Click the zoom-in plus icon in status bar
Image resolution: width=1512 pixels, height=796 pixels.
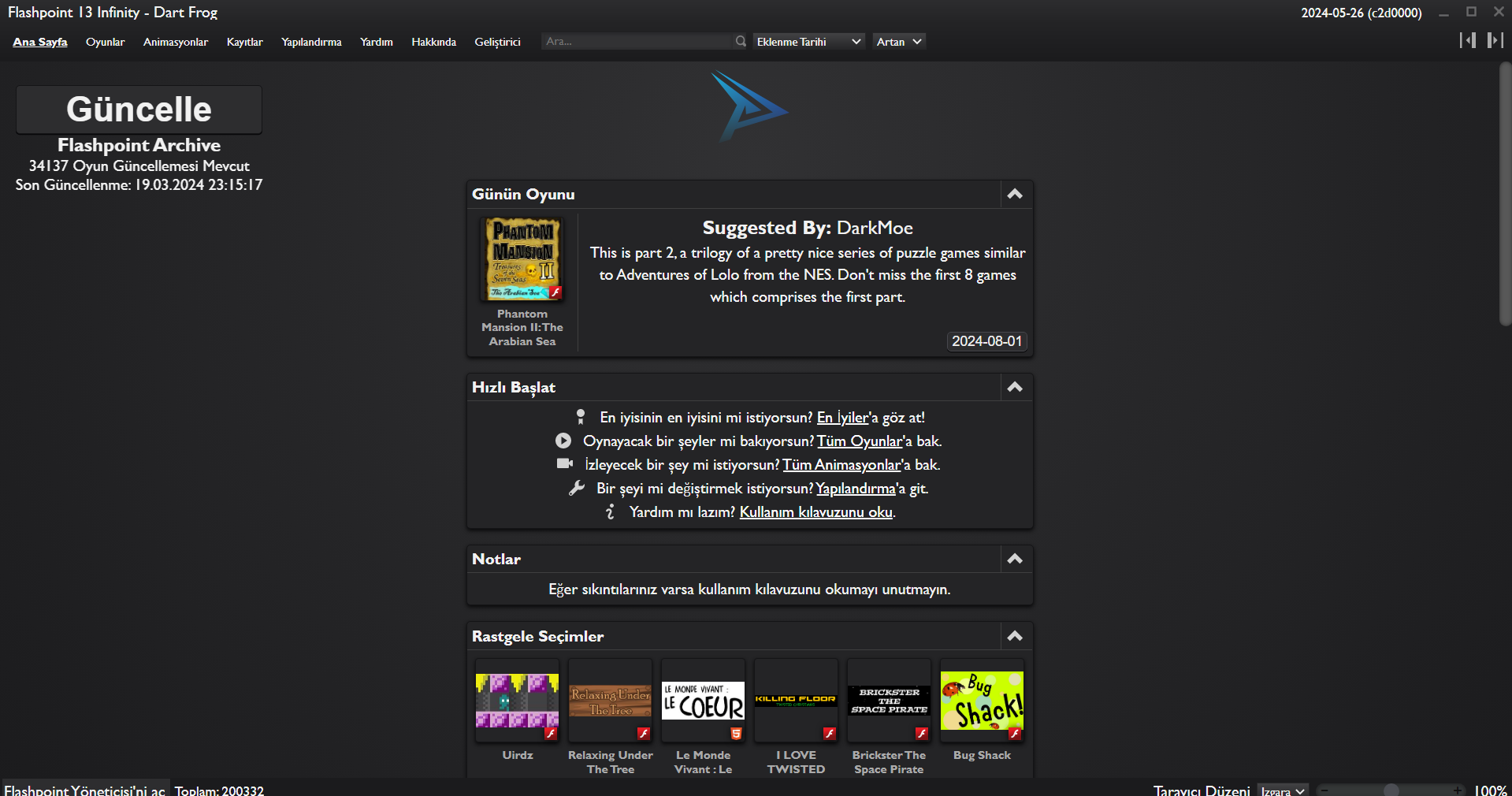click(1458, 790)
